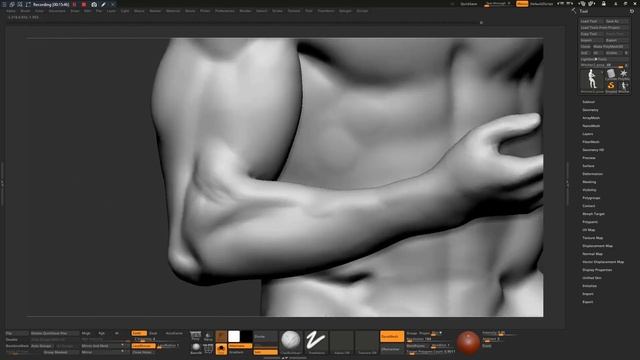640x360 pixels.
Task: Open the recorder hamburger menu
Action: [x=4, y=4]
